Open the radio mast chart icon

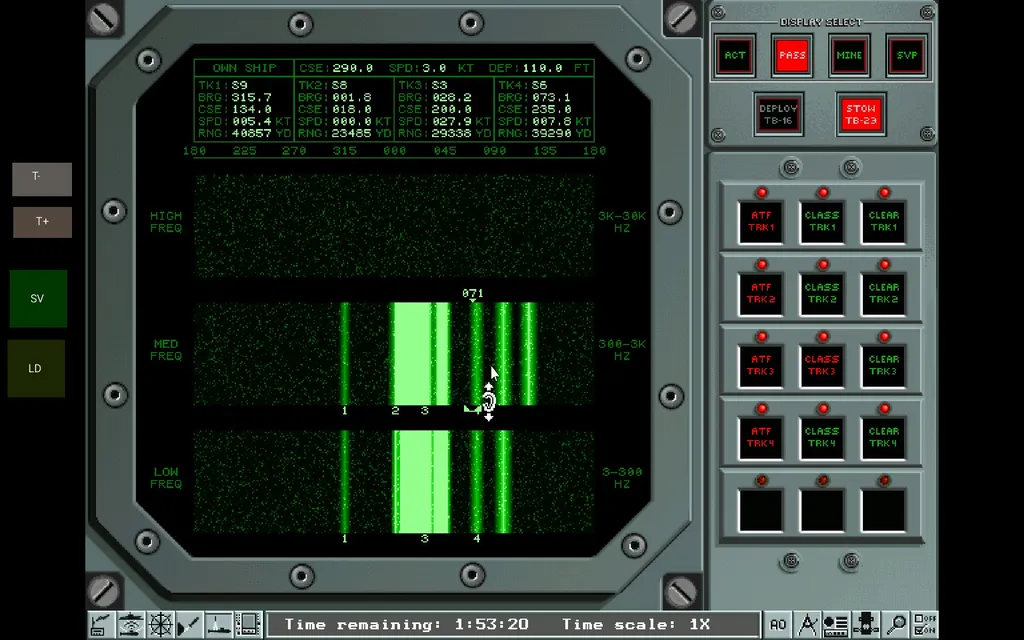click(x=101, y=625)
